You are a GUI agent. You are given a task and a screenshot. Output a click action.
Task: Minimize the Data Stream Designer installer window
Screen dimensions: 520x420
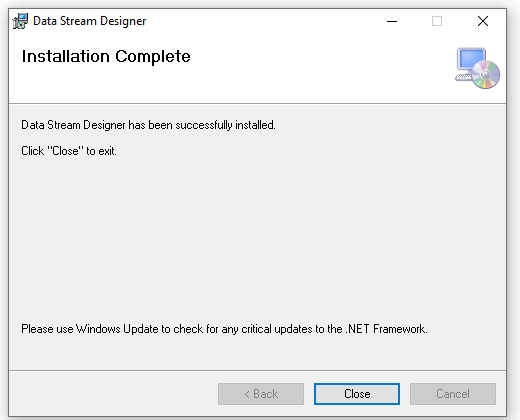[x=392, y=21]
